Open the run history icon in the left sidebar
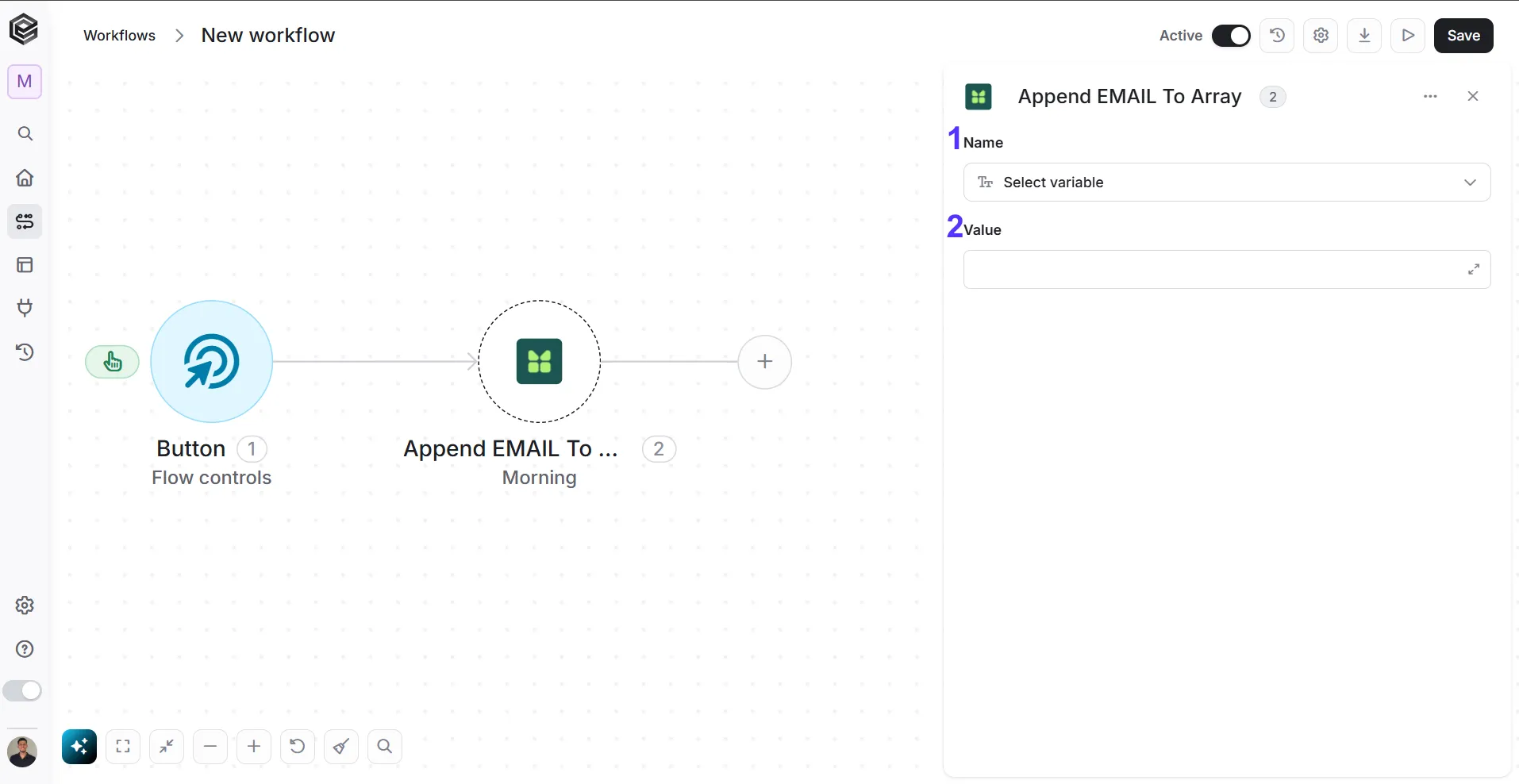Image resolution: width=1519 pixels, height=784 pixels. pyautogui.click(x=25, y=352)
